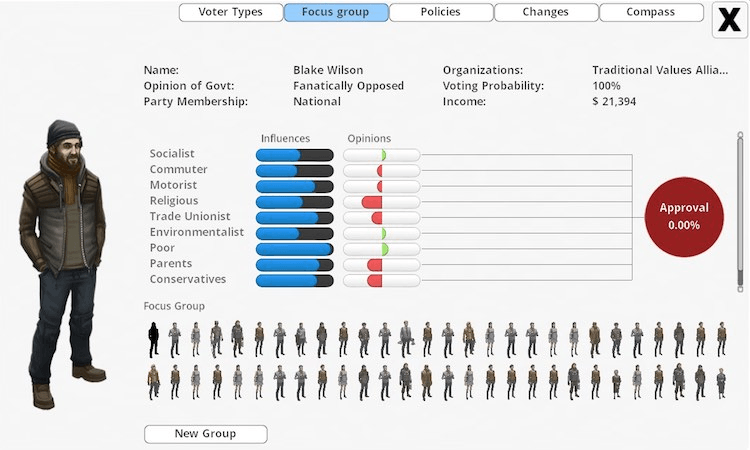Select the Focus group tab
Screen dimensions: 750x450
[336, 13]
